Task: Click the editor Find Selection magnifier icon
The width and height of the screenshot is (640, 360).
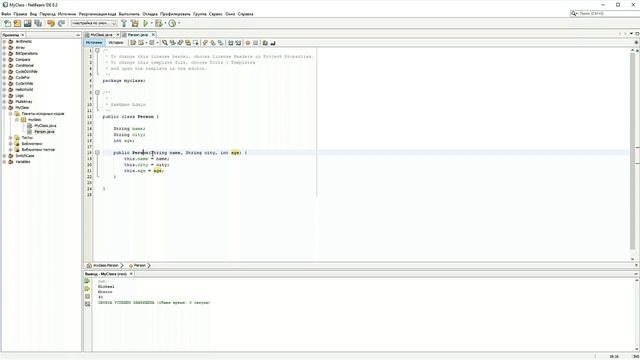Action: (x=164, y=43)
